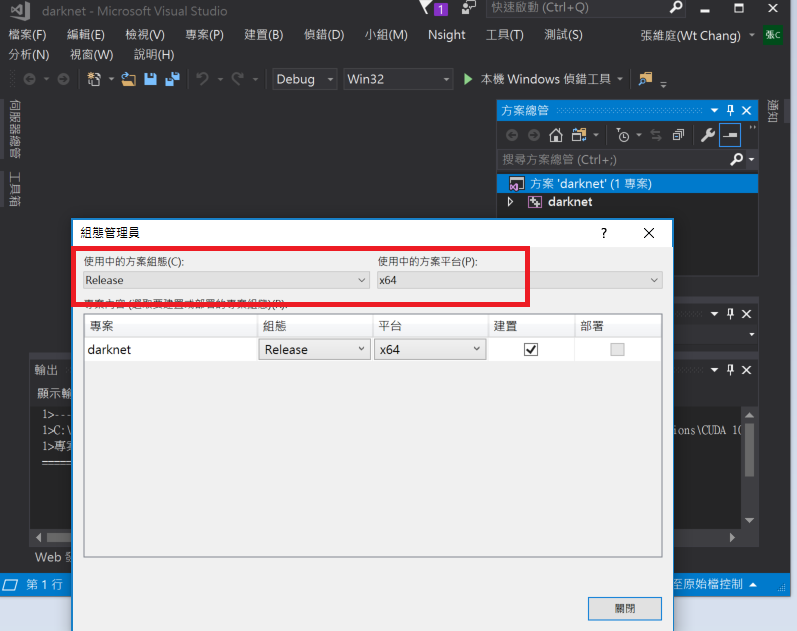
Task: Click the quick launch search magnifier icon
Action: tap(676, 7)
